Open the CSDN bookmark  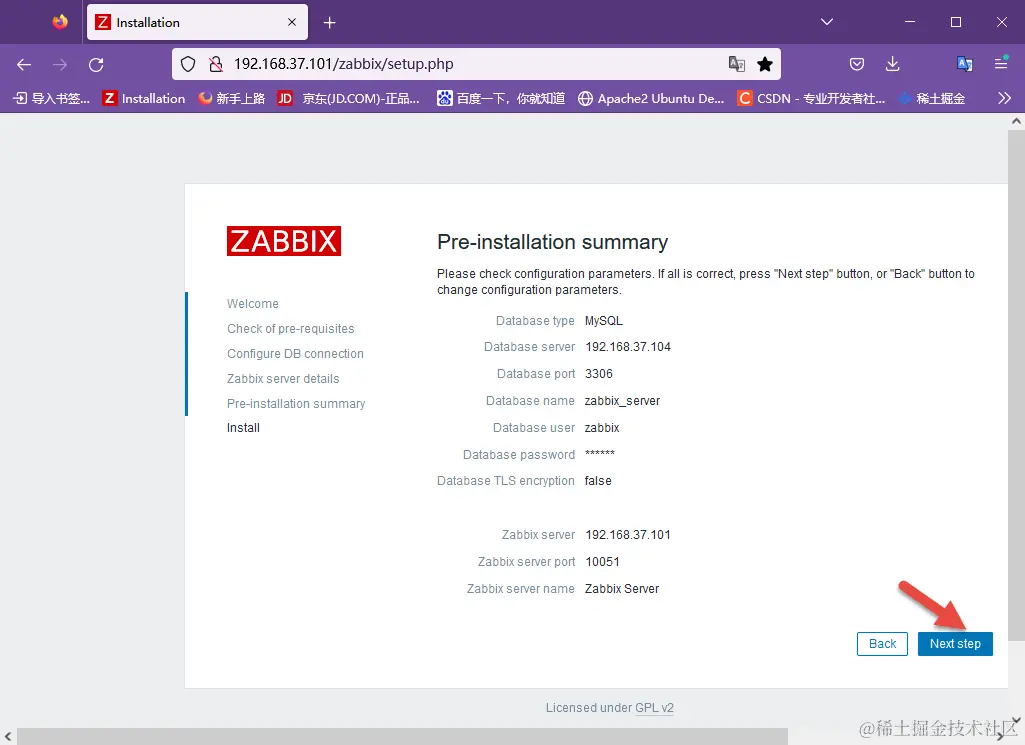pyautogui.click(x=811, y=98)
